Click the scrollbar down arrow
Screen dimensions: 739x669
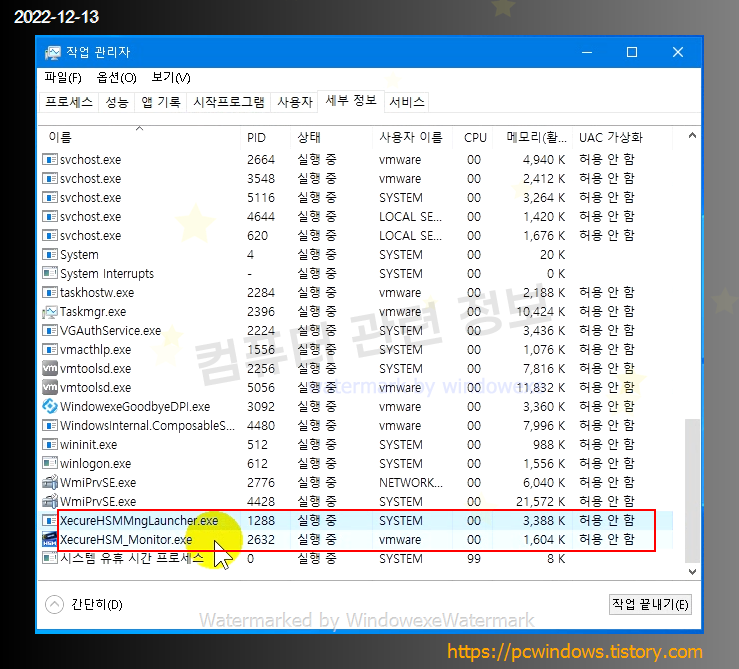[x=692, y=571]
